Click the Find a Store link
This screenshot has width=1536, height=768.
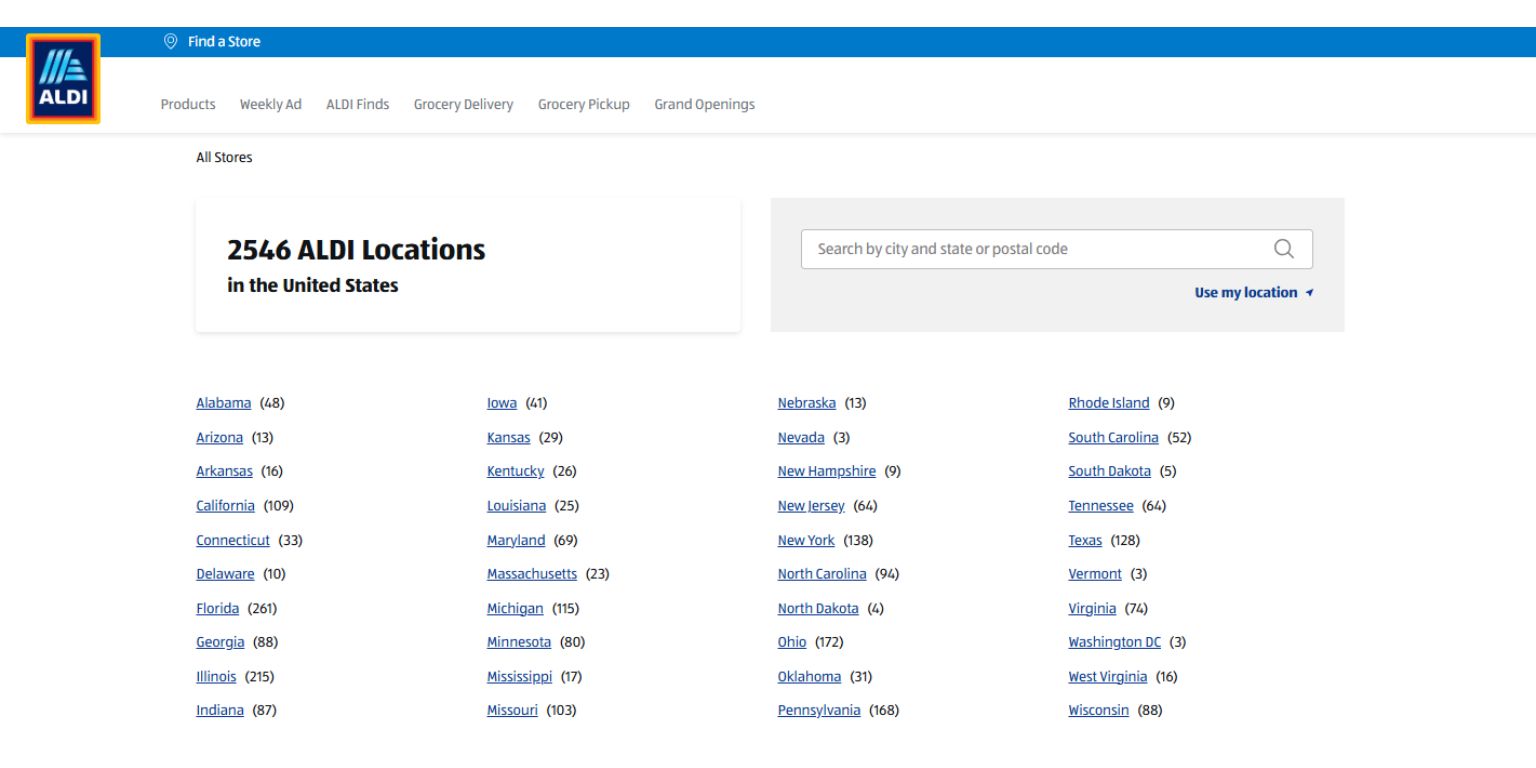tap(224, 42)
